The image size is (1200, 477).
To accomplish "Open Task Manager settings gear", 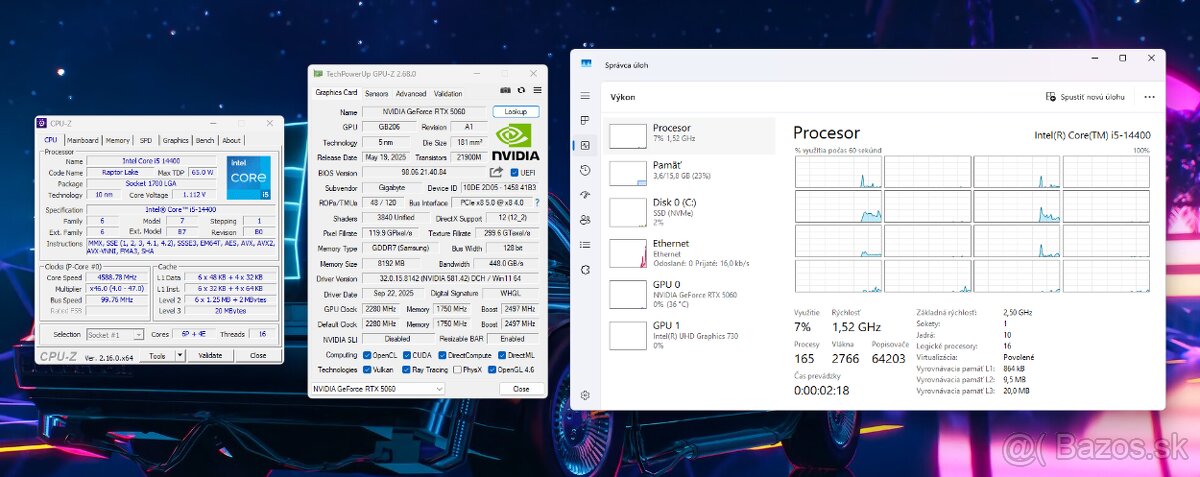I will click(585, 396).
